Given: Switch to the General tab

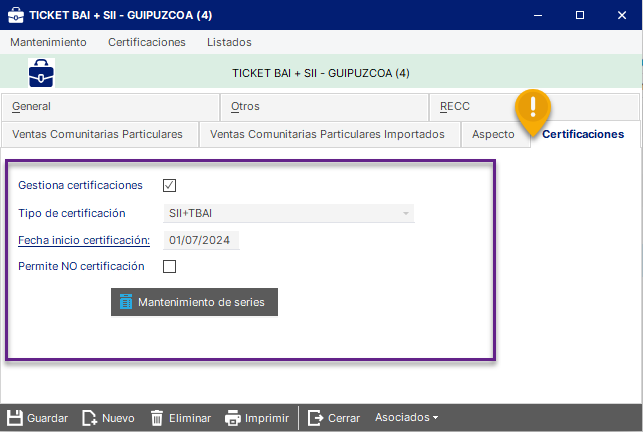Looking at the screenshot, I should [x=110, y=107].
